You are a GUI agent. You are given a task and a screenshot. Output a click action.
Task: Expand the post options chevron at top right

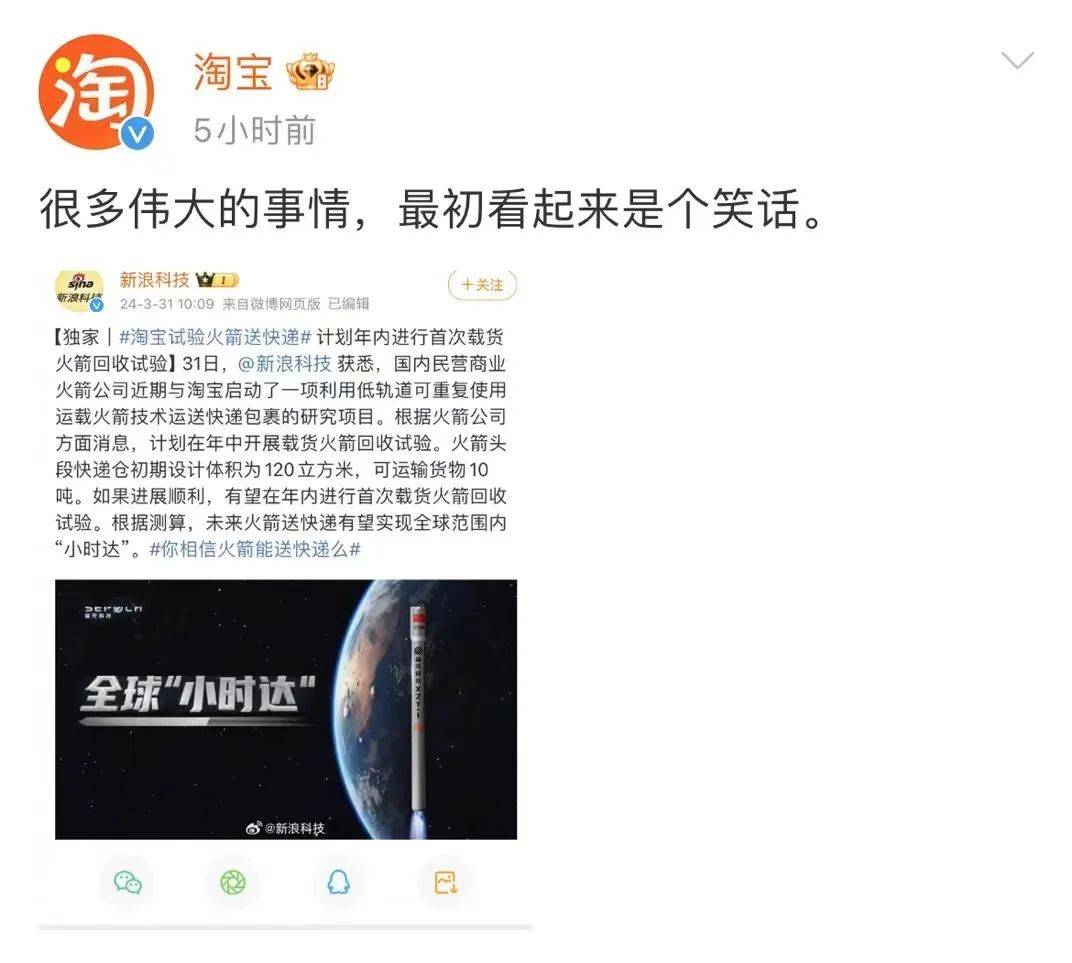point(1017,60)
